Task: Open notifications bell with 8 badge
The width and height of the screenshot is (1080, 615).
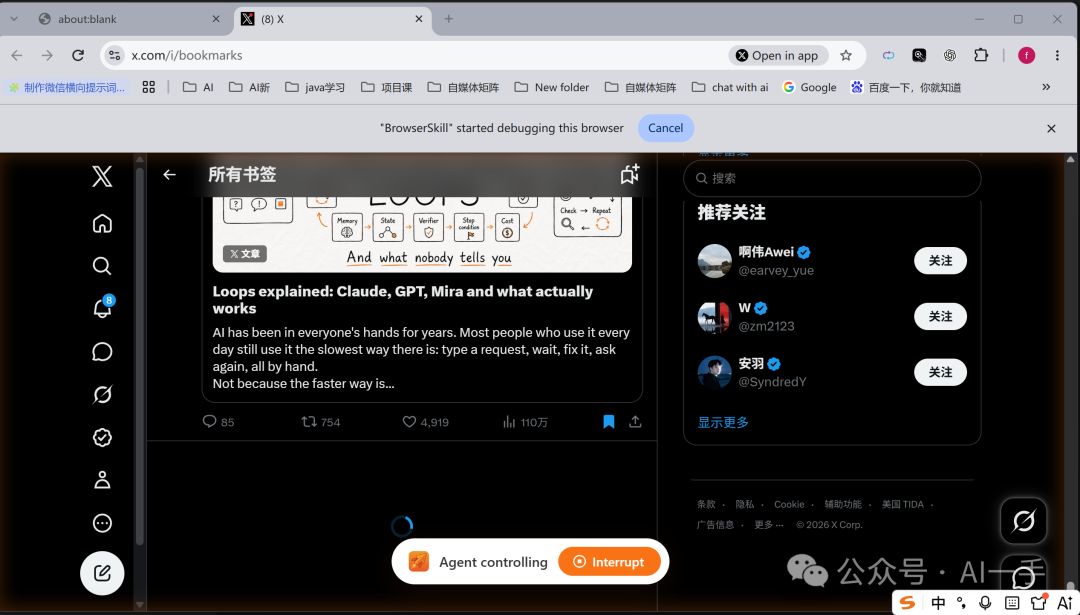Action: point(103,307)
